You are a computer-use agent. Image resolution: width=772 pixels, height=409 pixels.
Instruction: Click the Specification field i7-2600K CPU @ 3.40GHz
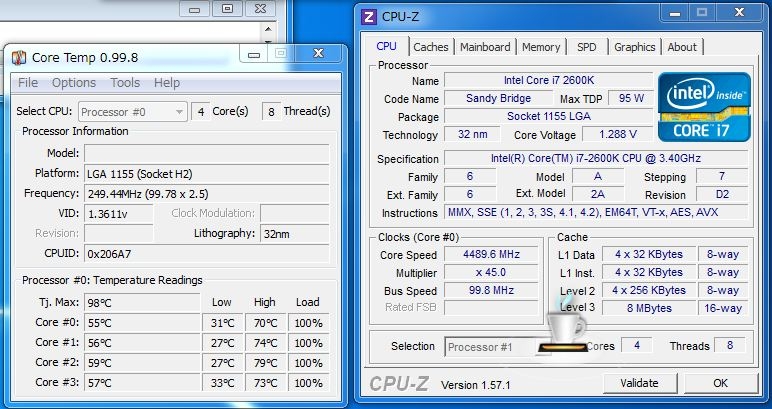tap(595, 158)
